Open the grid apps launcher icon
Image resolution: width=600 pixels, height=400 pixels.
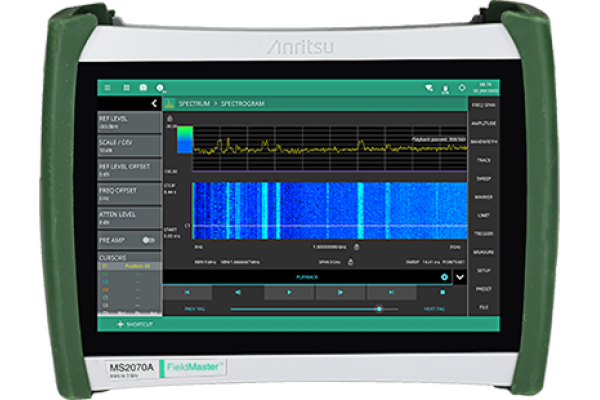[x=126, y=88]
